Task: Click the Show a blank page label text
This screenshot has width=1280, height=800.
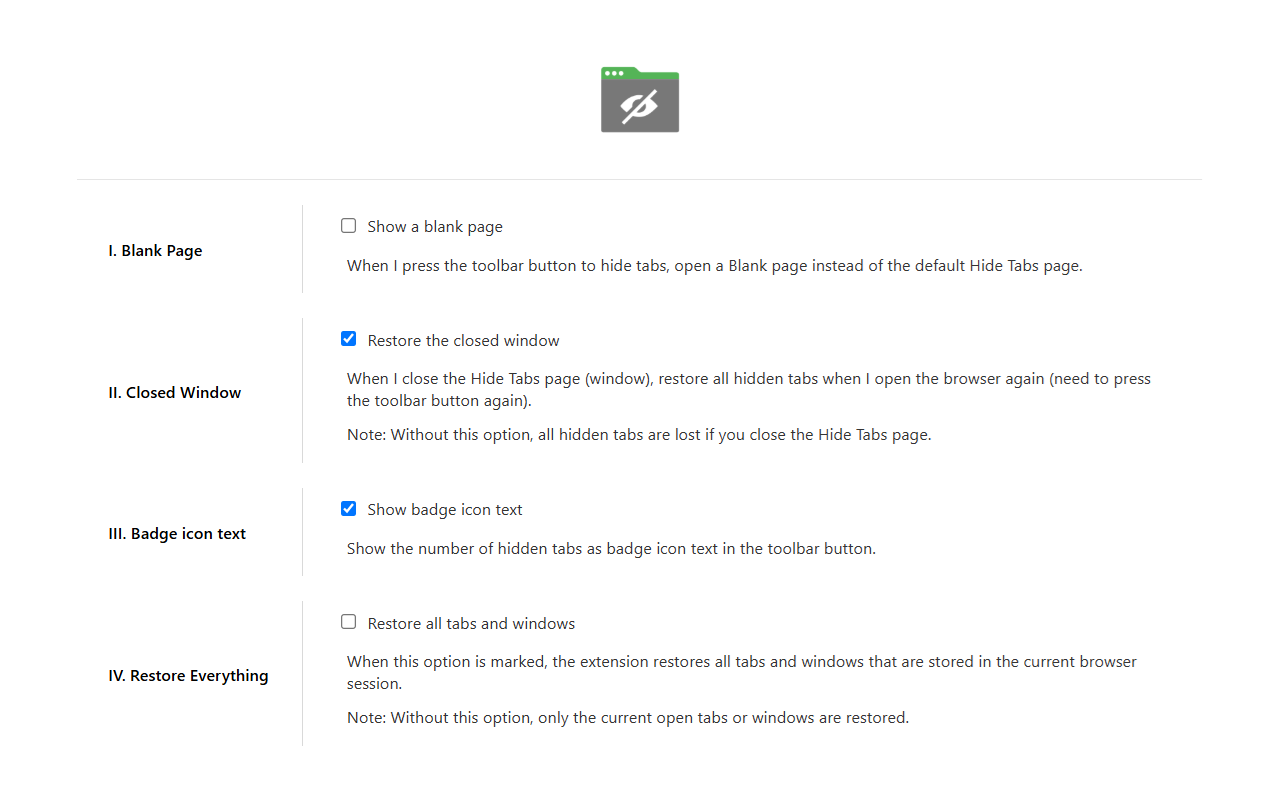Action: [x=434, y=226]
